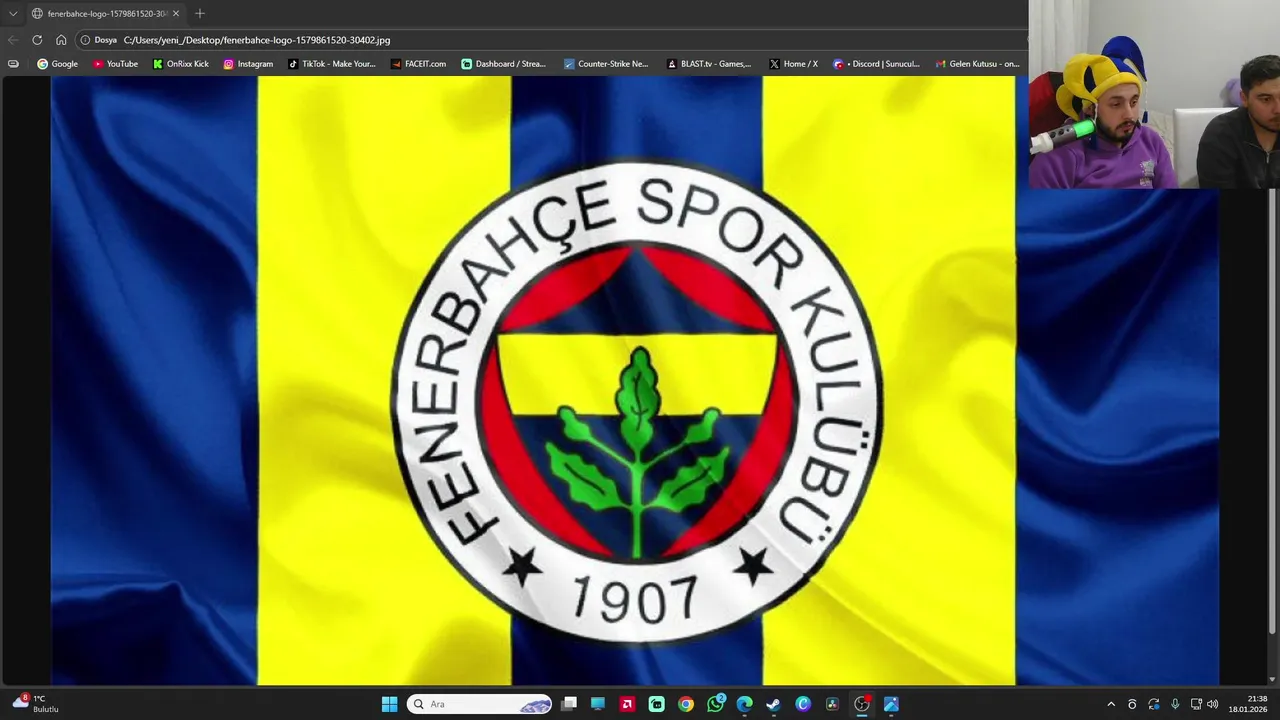The image size is (1280, 720).
Task: Open WhatsApp from the taskbar
Action: pyautogui.click(x=715, y=704)
